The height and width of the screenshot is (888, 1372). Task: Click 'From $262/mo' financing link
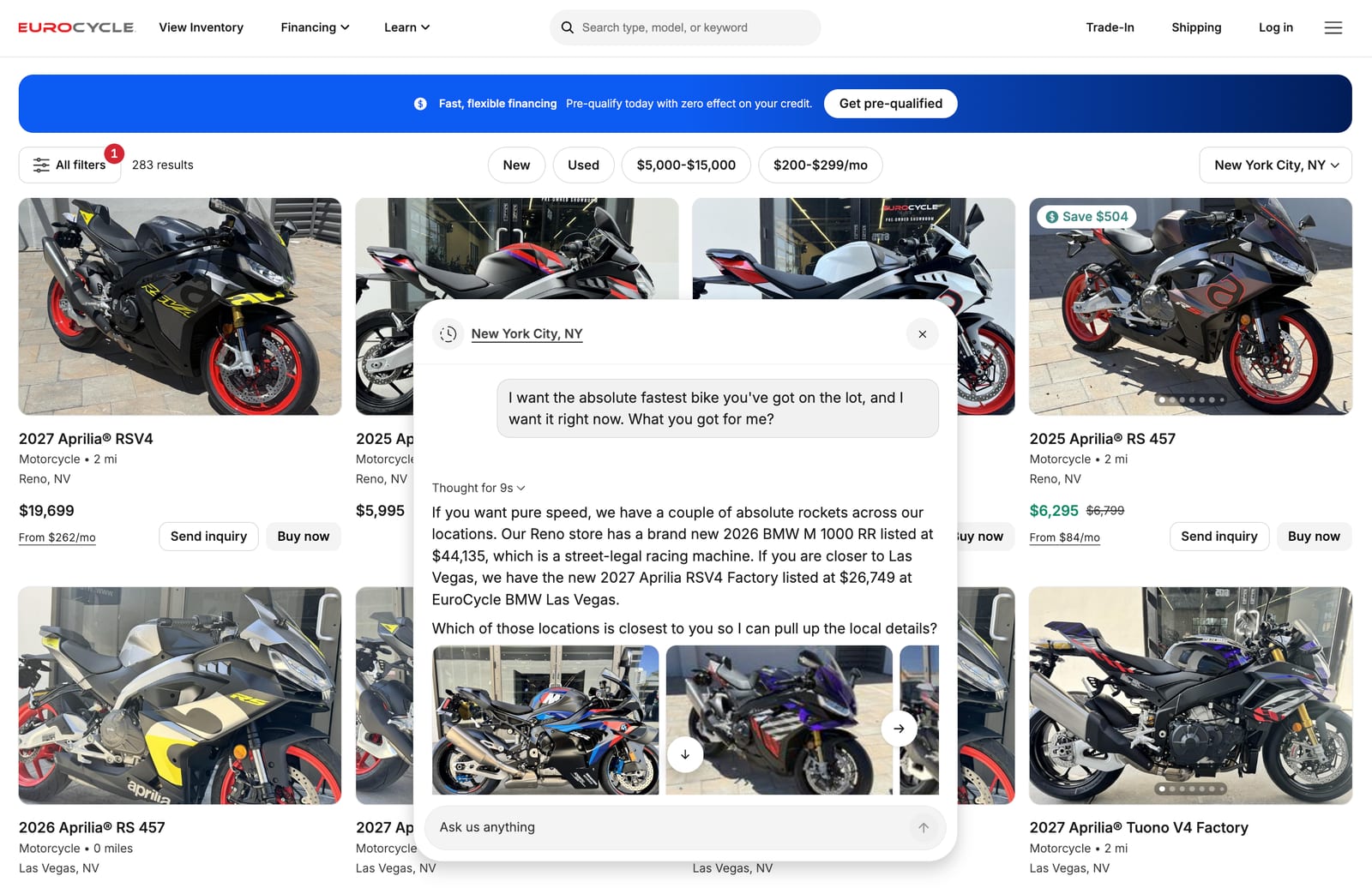[x=57, y=537]
